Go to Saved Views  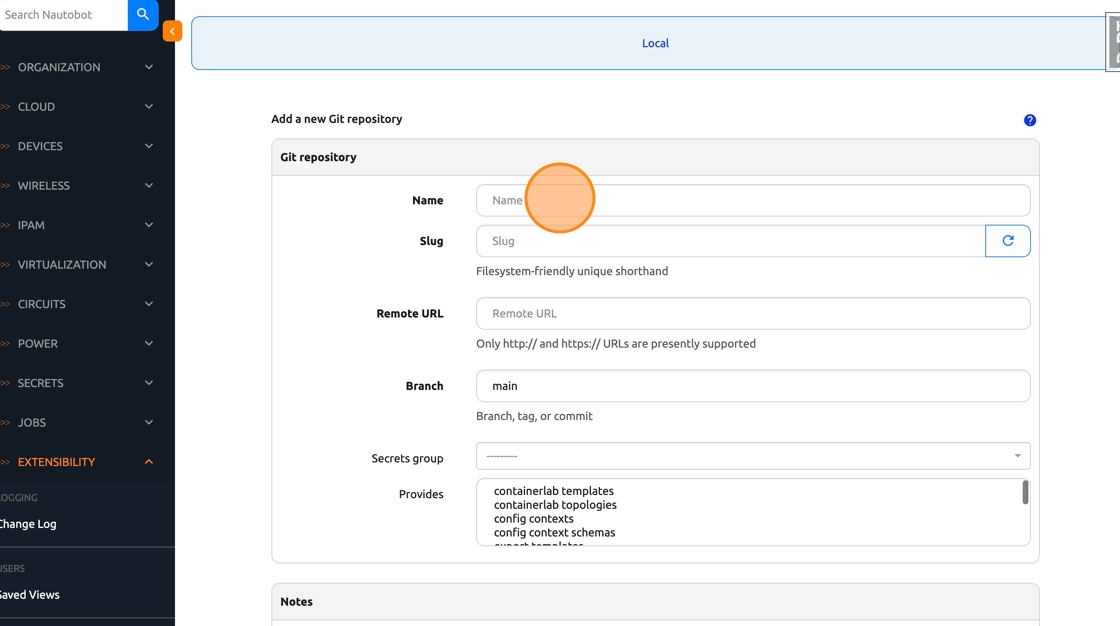click(x=30, y=595)
